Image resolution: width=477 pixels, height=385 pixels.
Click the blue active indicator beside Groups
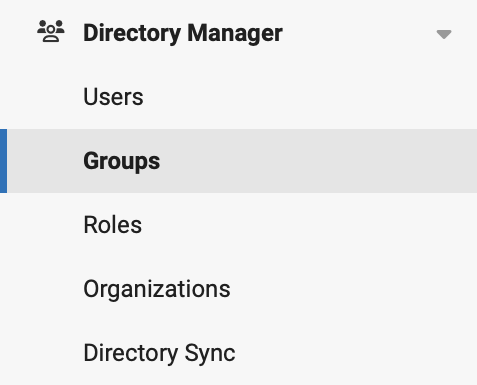(3, 161)
